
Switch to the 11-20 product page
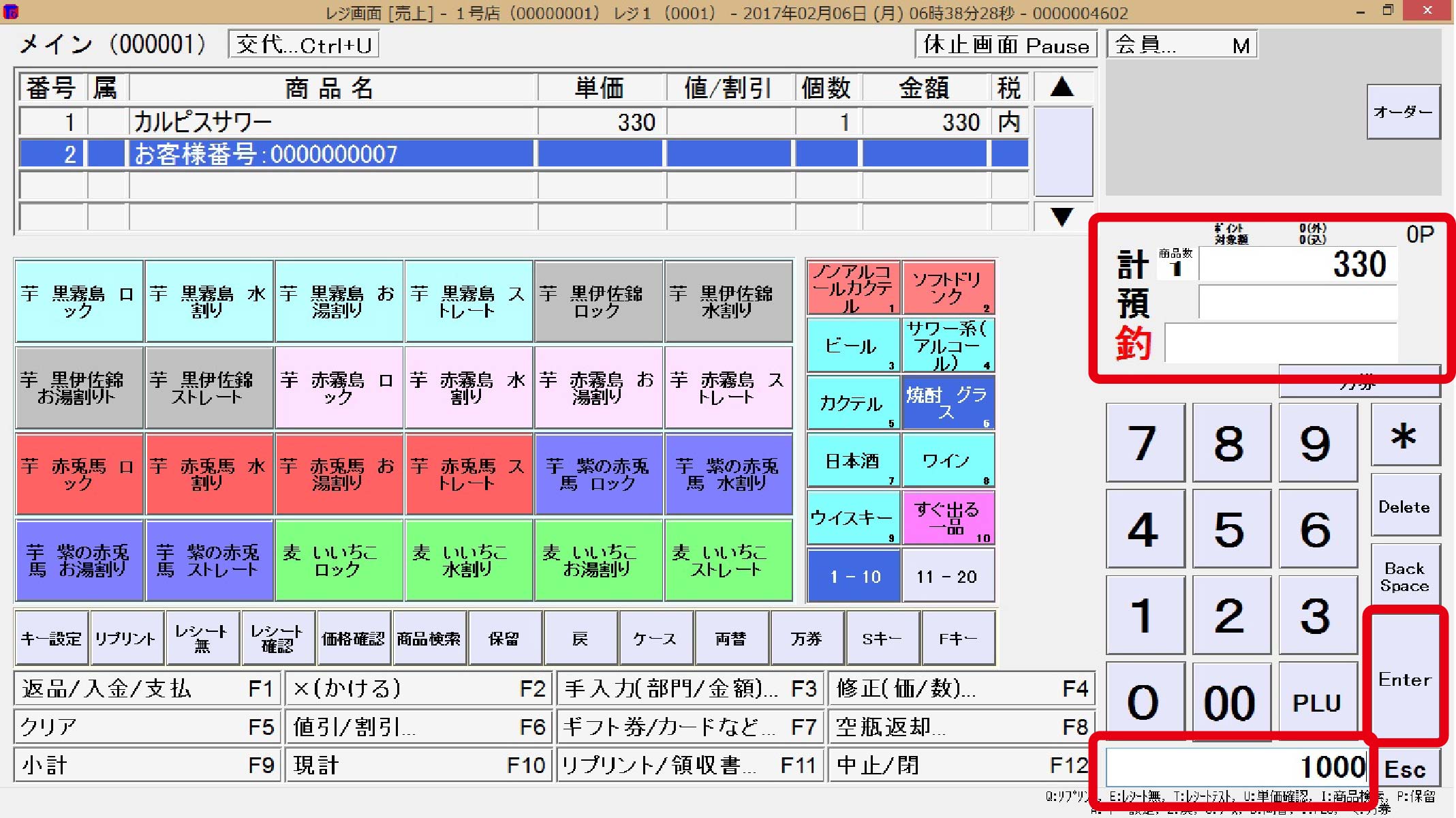click(x=948, y=575)
